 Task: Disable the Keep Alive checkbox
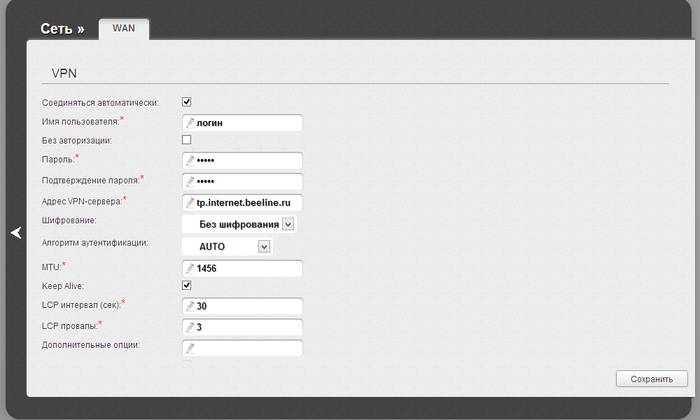tap(186, 285)
